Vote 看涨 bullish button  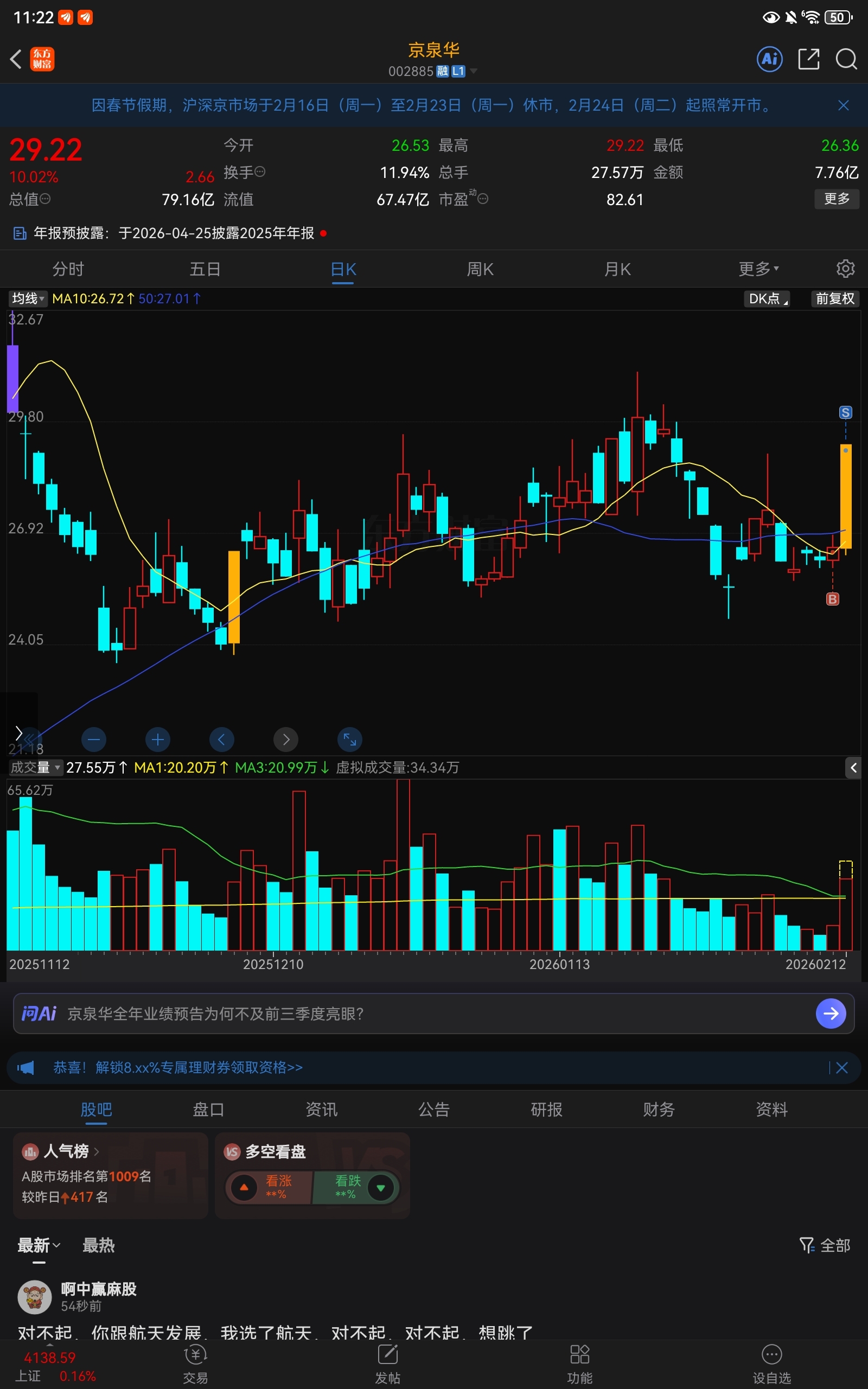point(270,1188)
